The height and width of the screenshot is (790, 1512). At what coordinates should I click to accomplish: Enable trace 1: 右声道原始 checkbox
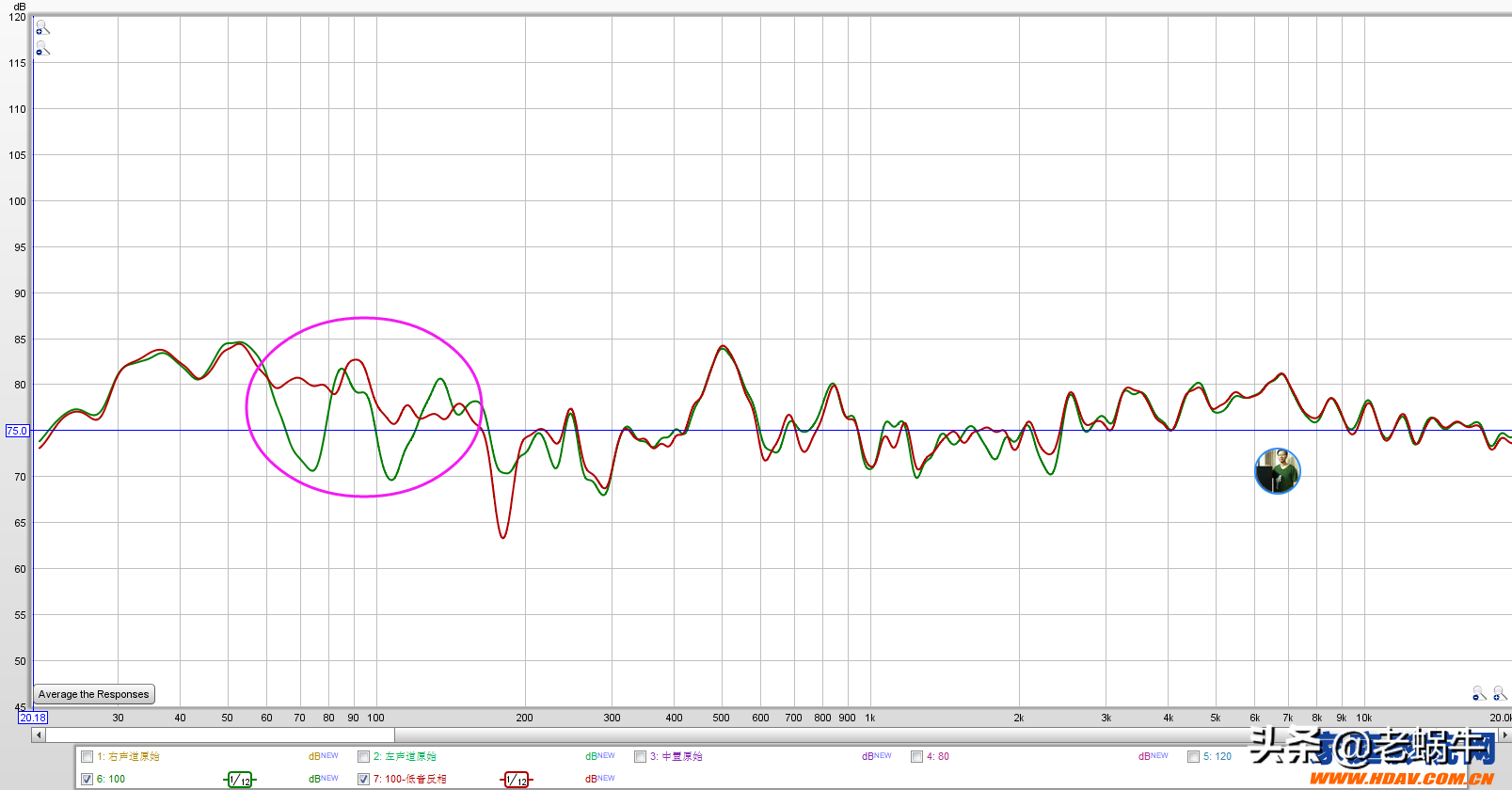pos(88,756)
